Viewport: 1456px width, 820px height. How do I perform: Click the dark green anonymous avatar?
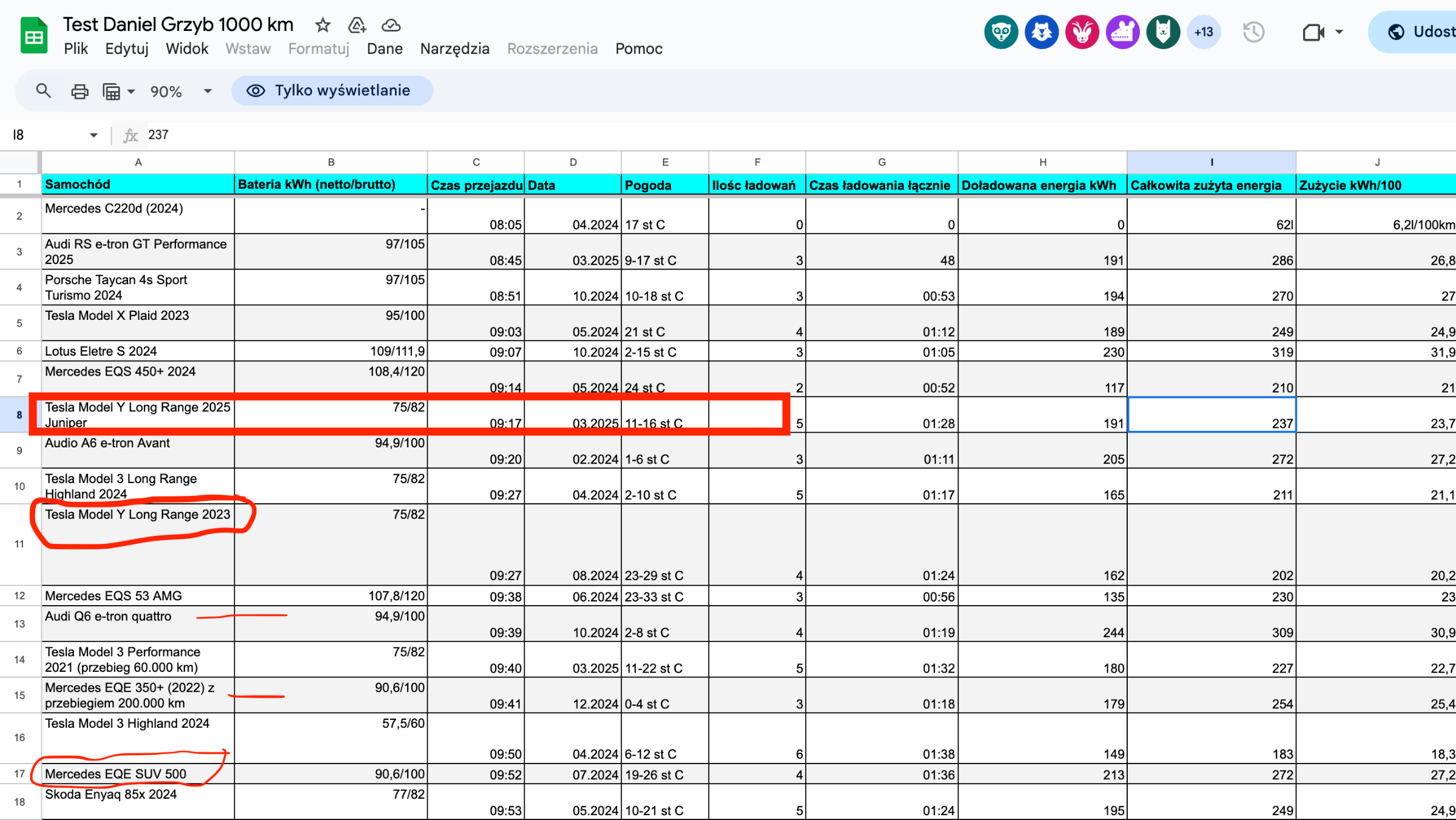pyautogui.click(x=1163, y=32)
